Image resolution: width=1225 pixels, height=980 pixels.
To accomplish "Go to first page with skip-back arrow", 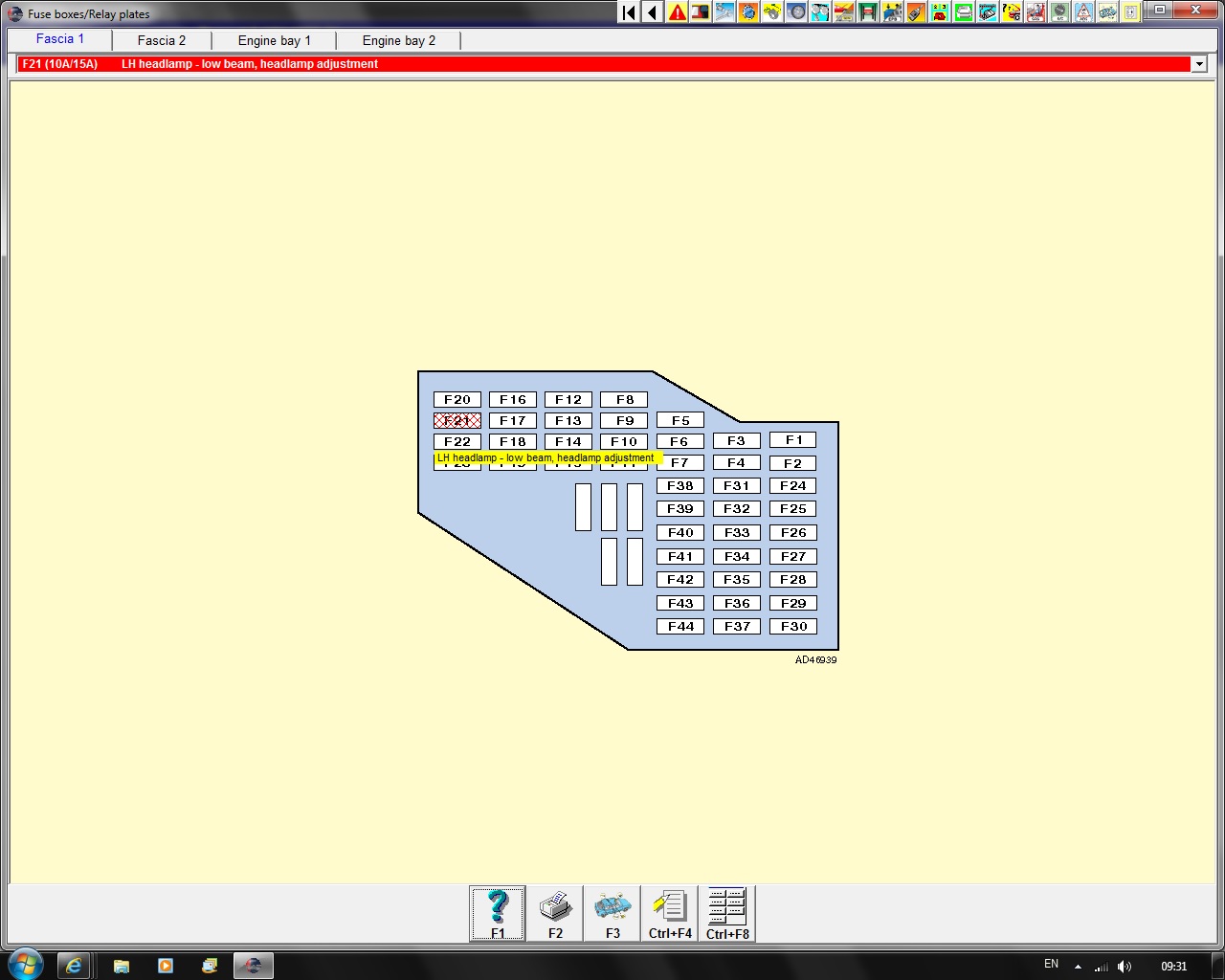I will click(x=629, y=12).
